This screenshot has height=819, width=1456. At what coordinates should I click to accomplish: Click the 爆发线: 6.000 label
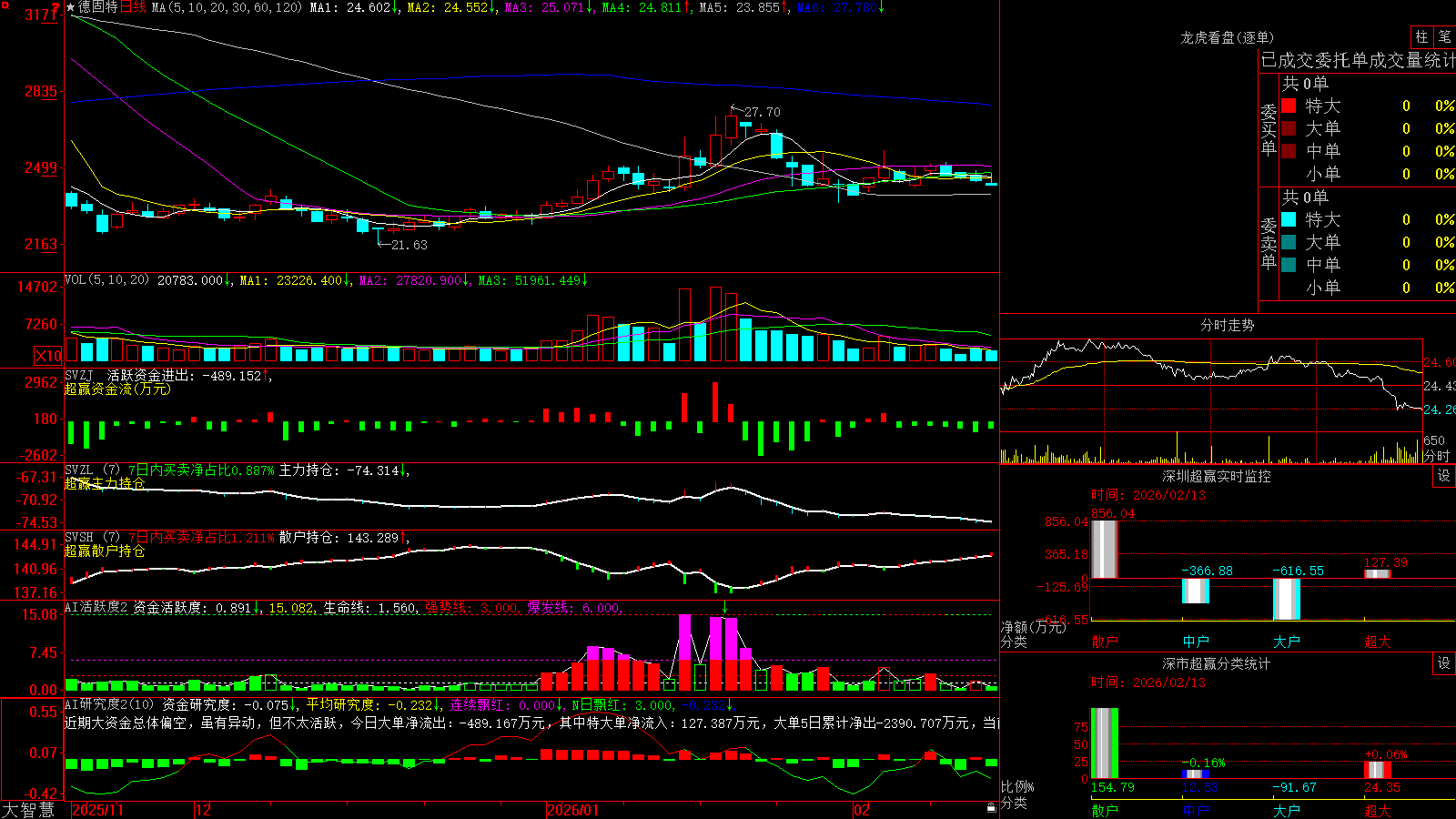575,607
